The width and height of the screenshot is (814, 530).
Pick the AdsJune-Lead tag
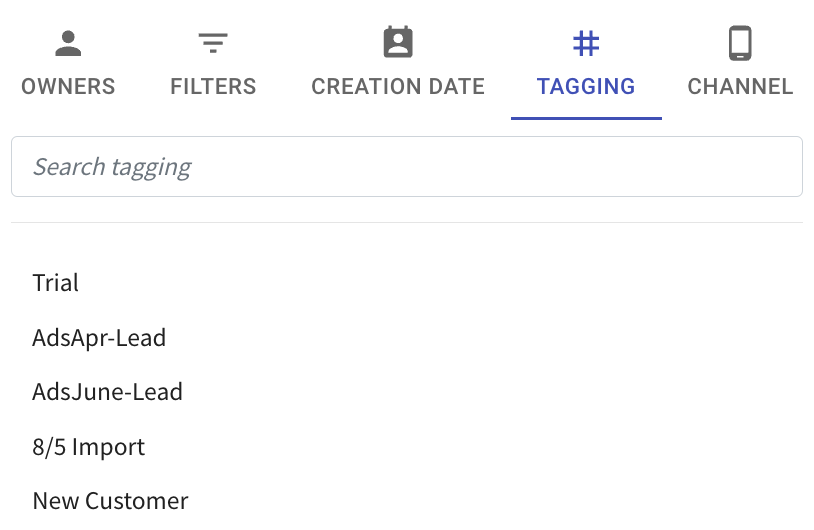tap(107, 392)
